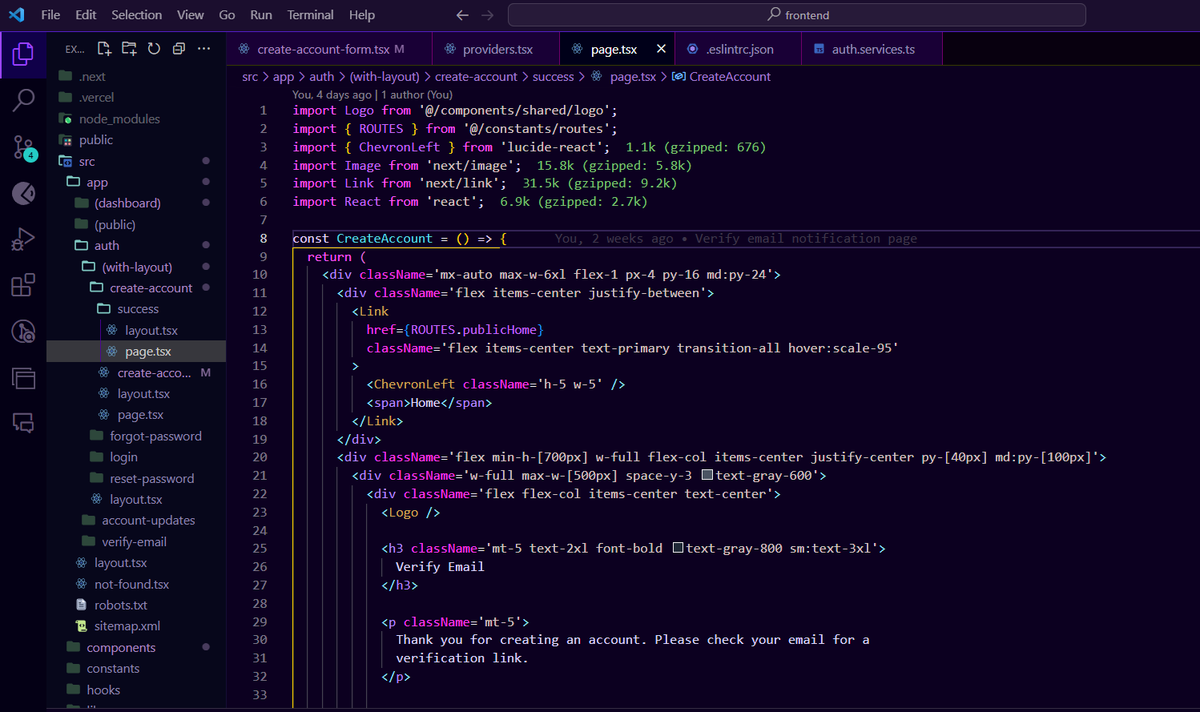Expand the (dashboard) folder

click(136, 203)
